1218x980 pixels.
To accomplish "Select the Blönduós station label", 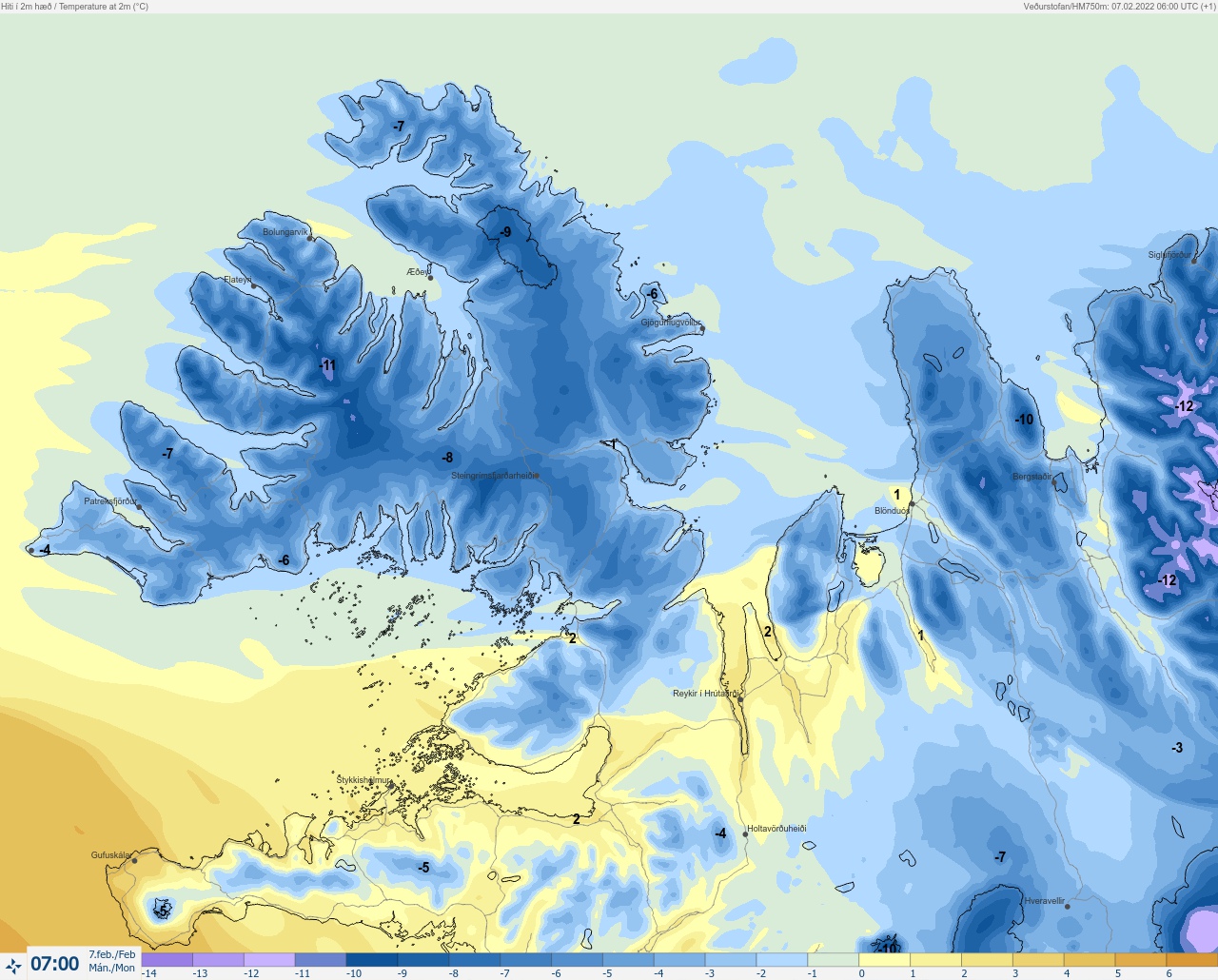I will click(892, 511).
